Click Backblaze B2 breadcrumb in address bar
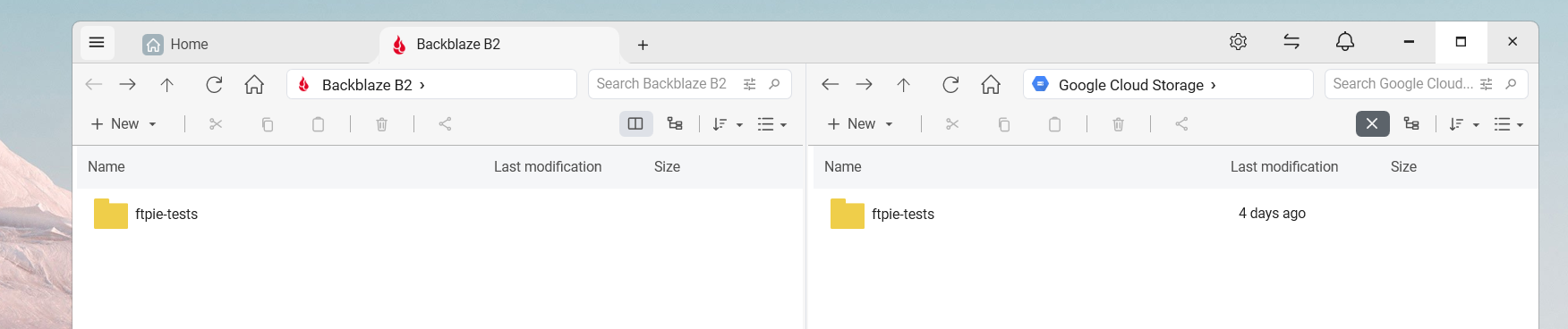This screenshot has width=1568, height=329. point(367,85)
